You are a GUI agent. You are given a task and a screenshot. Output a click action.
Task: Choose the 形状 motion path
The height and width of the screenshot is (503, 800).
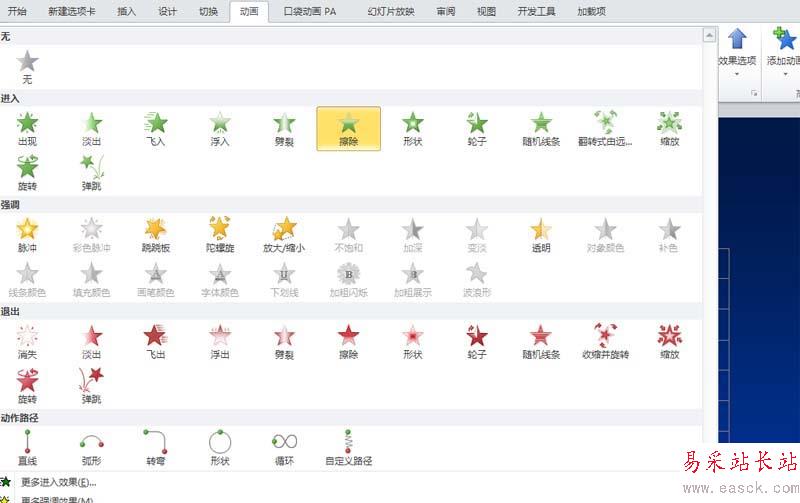(220, 448)
